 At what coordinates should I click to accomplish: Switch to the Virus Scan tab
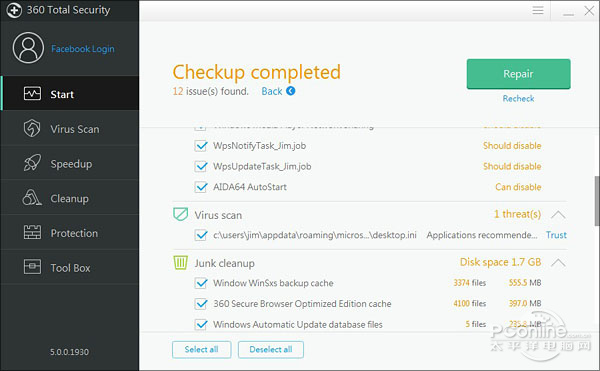[x=70, y=128]
